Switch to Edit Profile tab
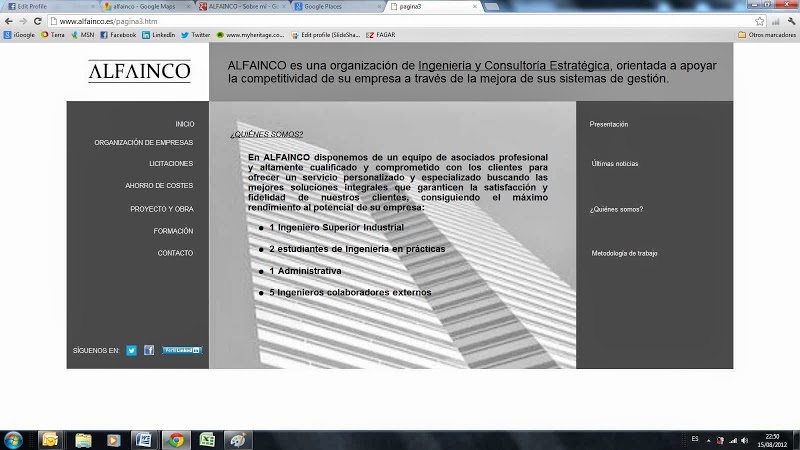 (50, 7)
